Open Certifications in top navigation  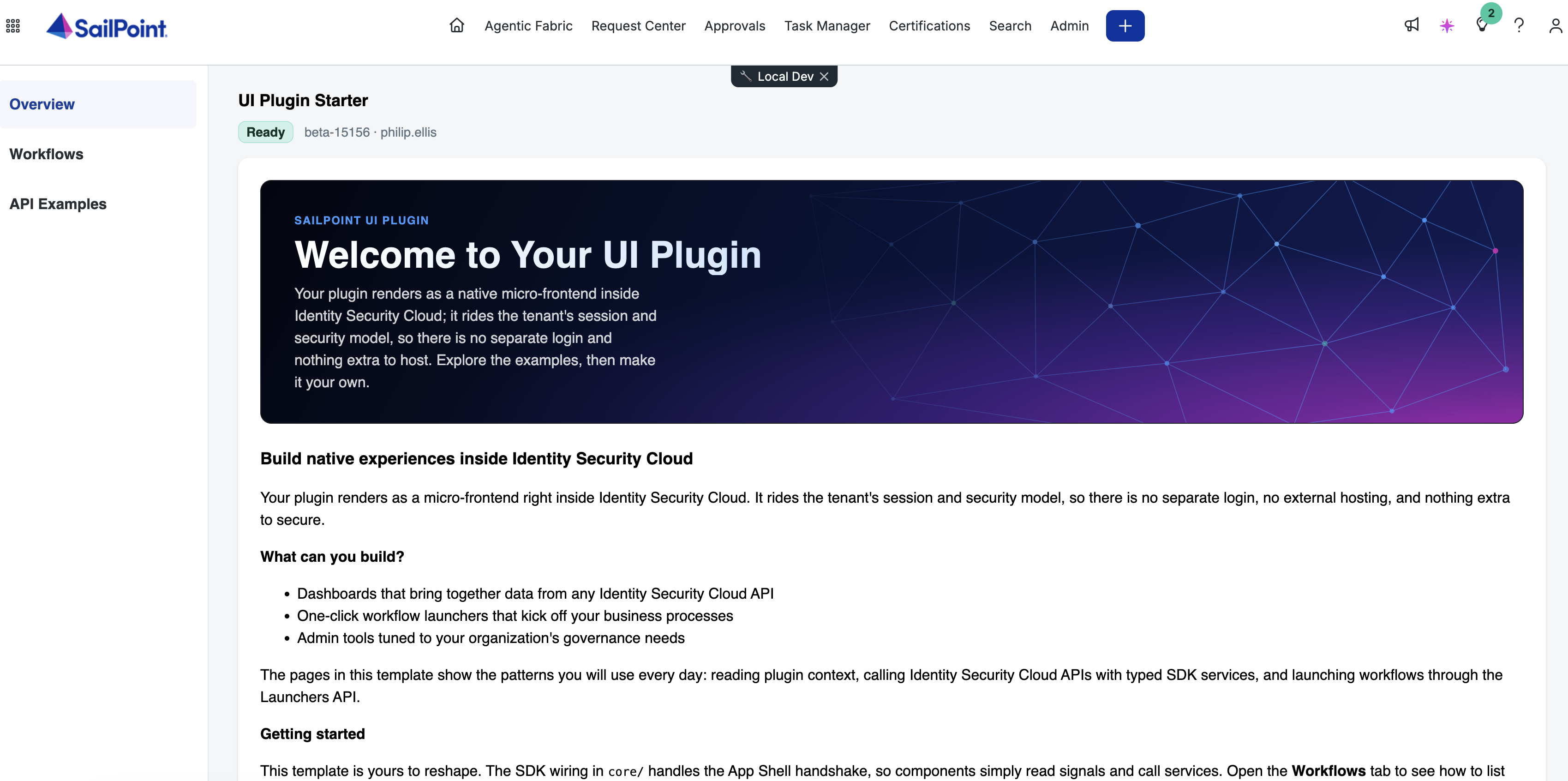pos(929,25)
